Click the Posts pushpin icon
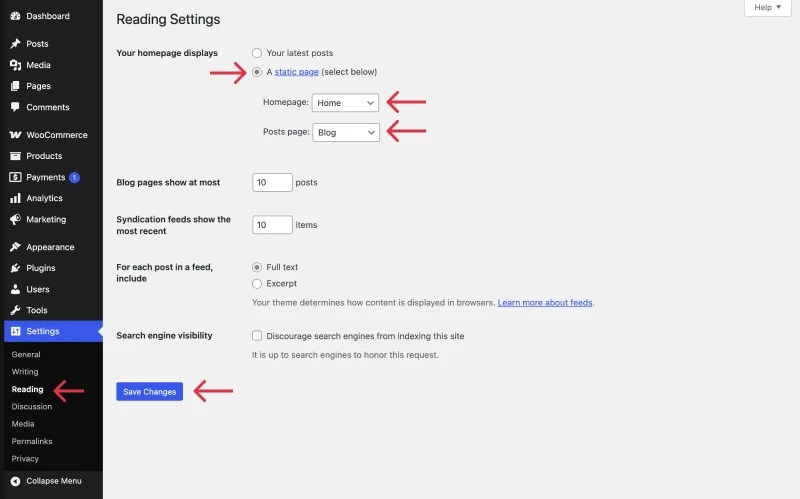 [15, 44]
